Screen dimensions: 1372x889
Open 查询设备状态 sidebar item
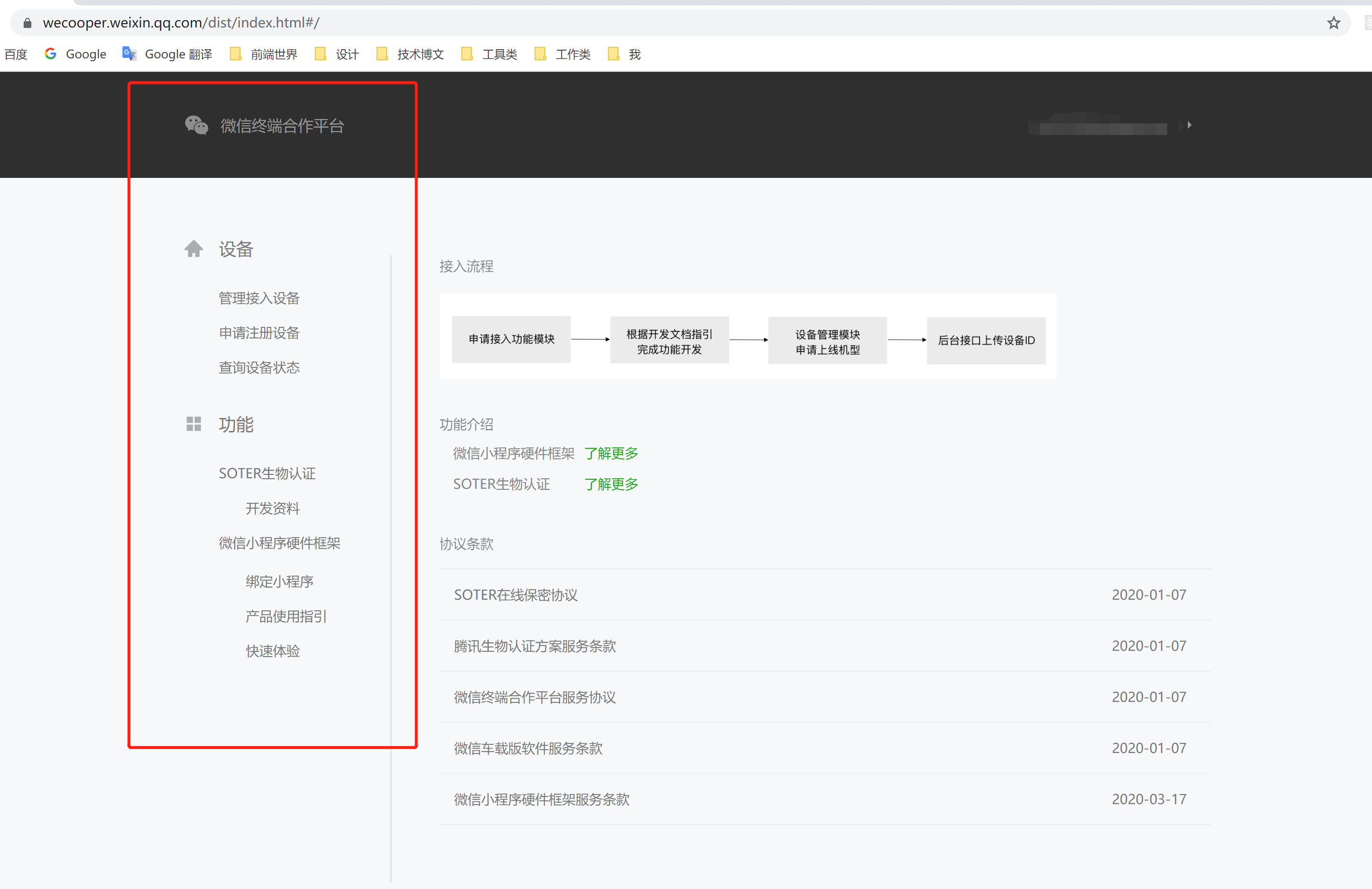click(x=259, y=367)
